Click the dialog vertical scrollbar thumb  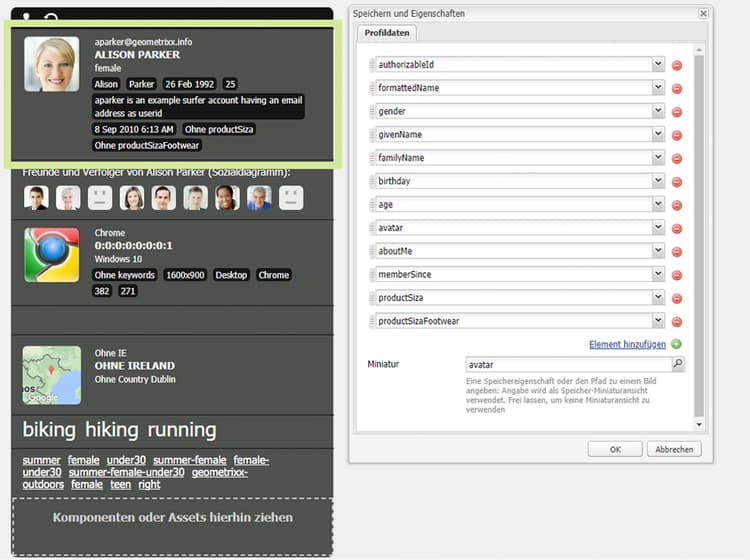pyautogui.click(x=699, y=236)
